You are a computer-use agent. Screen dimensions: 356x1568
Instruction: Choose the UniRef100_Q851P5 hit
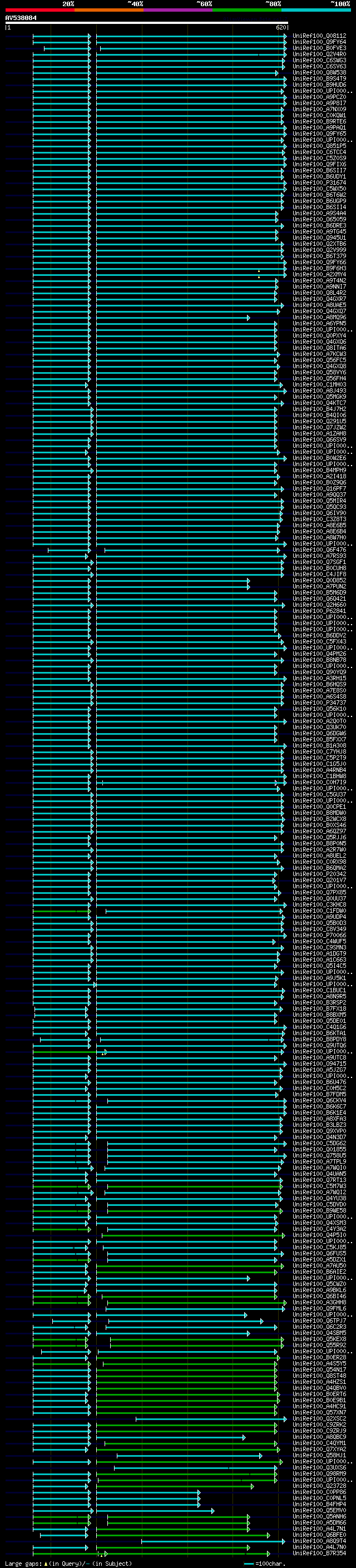pos(319,146)
